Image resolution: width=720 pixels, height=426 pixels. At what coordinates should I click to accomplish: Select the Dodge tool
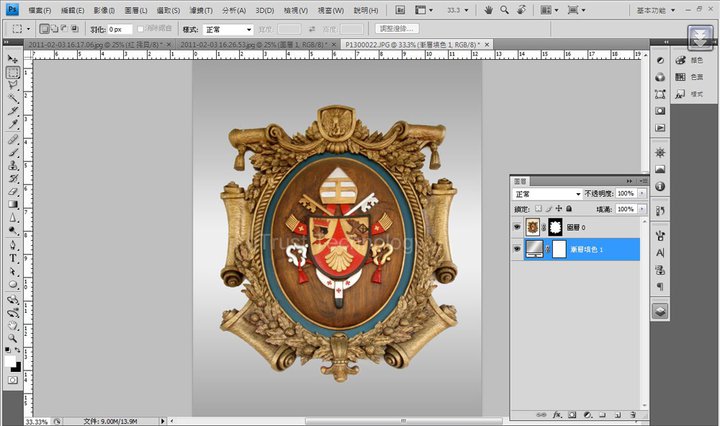click(x=13, y=230)
